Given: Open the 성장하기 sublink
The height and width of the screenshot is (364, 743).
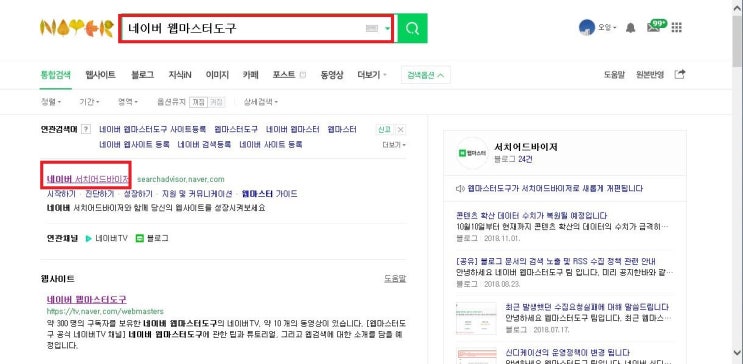Looking at the screenshot, I should coord(138,194).
